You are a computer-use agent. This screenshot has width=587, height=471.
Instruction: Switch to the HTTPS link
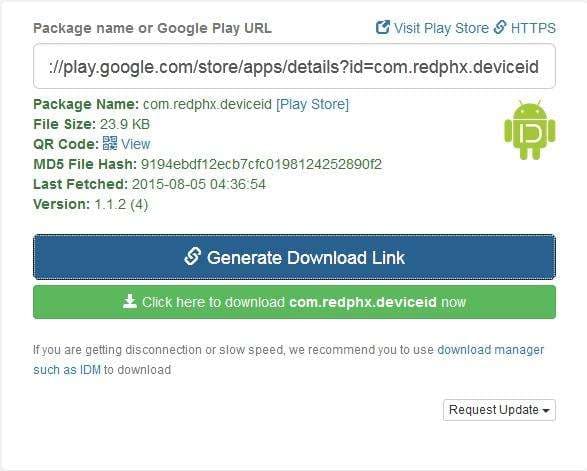coord(533,28)
